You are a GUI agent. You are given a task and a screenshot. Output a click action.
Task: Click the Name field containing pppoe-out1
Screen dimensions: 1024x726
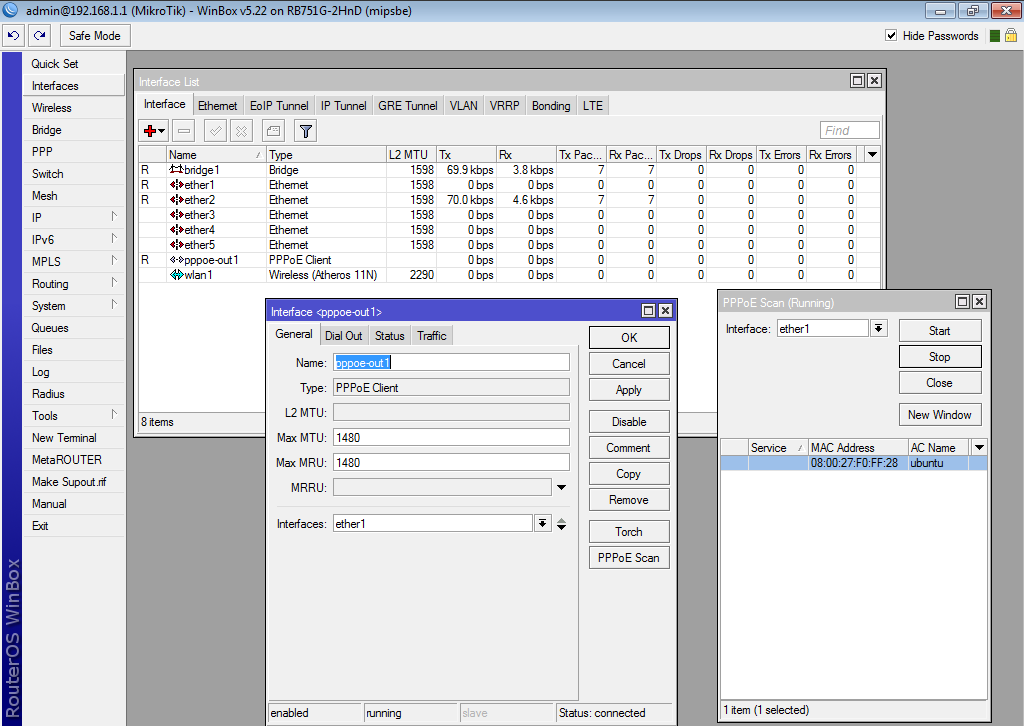(x=451, y=362)
